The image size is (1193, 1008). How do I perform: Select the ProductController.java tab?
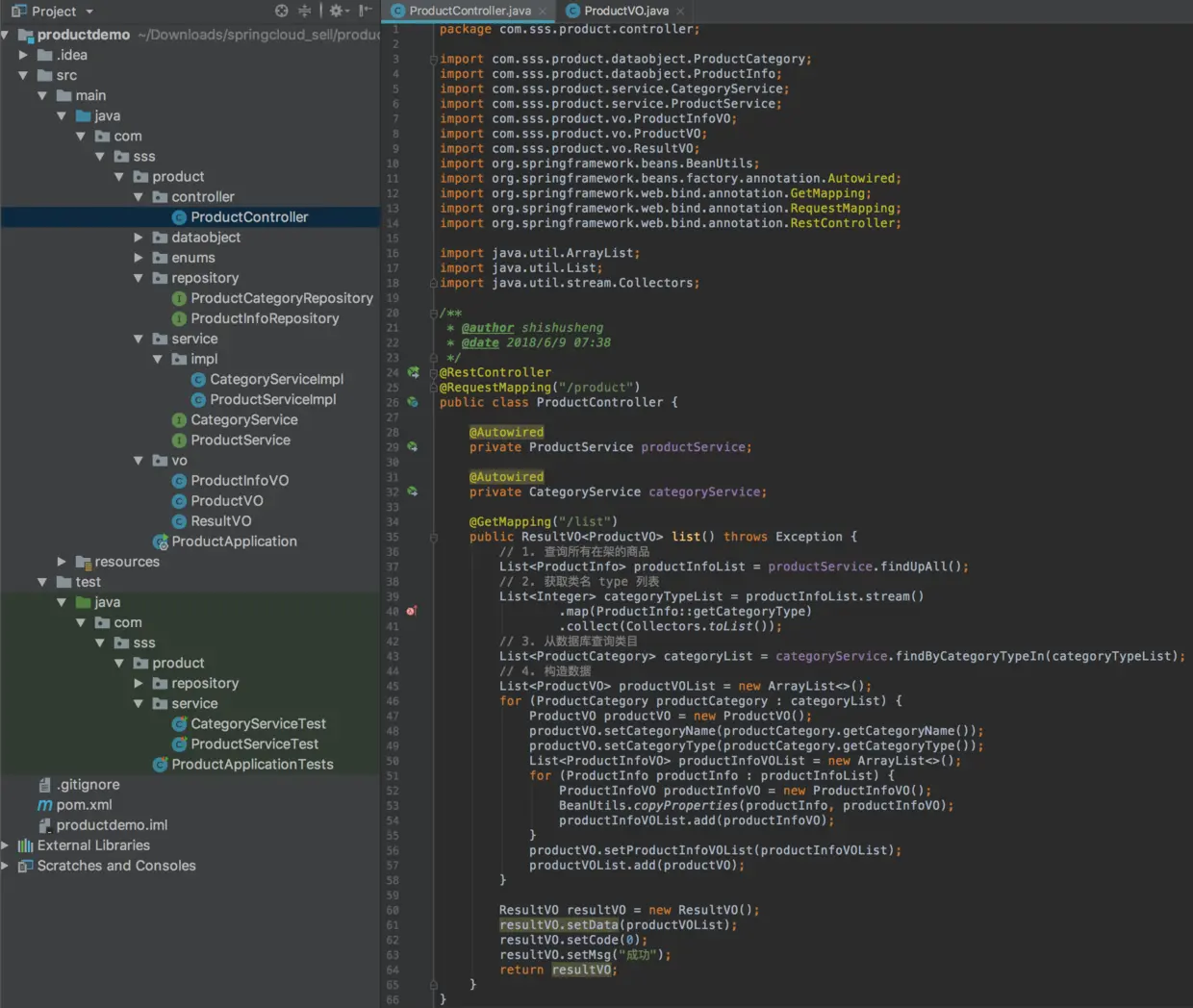[469, 11]
